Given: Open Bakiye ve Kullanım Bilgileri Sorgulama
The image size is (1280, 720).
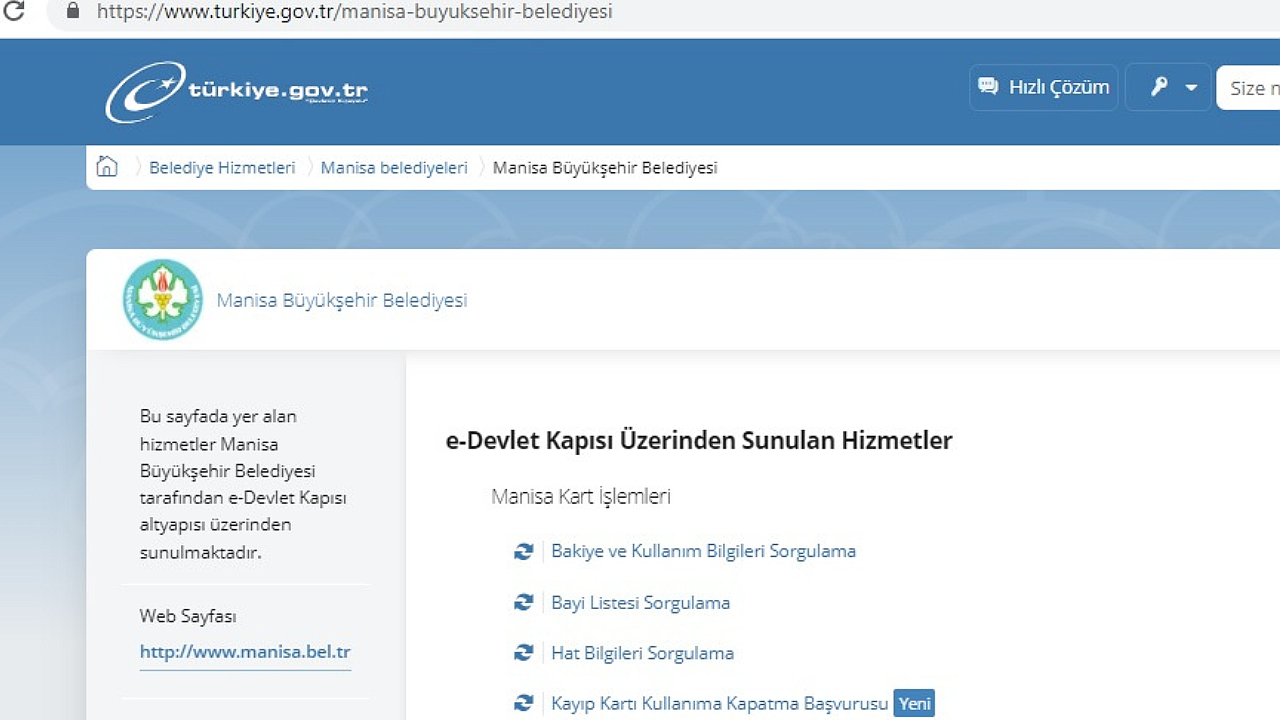Looking at the screenshot, I should [x=703, y=551].
